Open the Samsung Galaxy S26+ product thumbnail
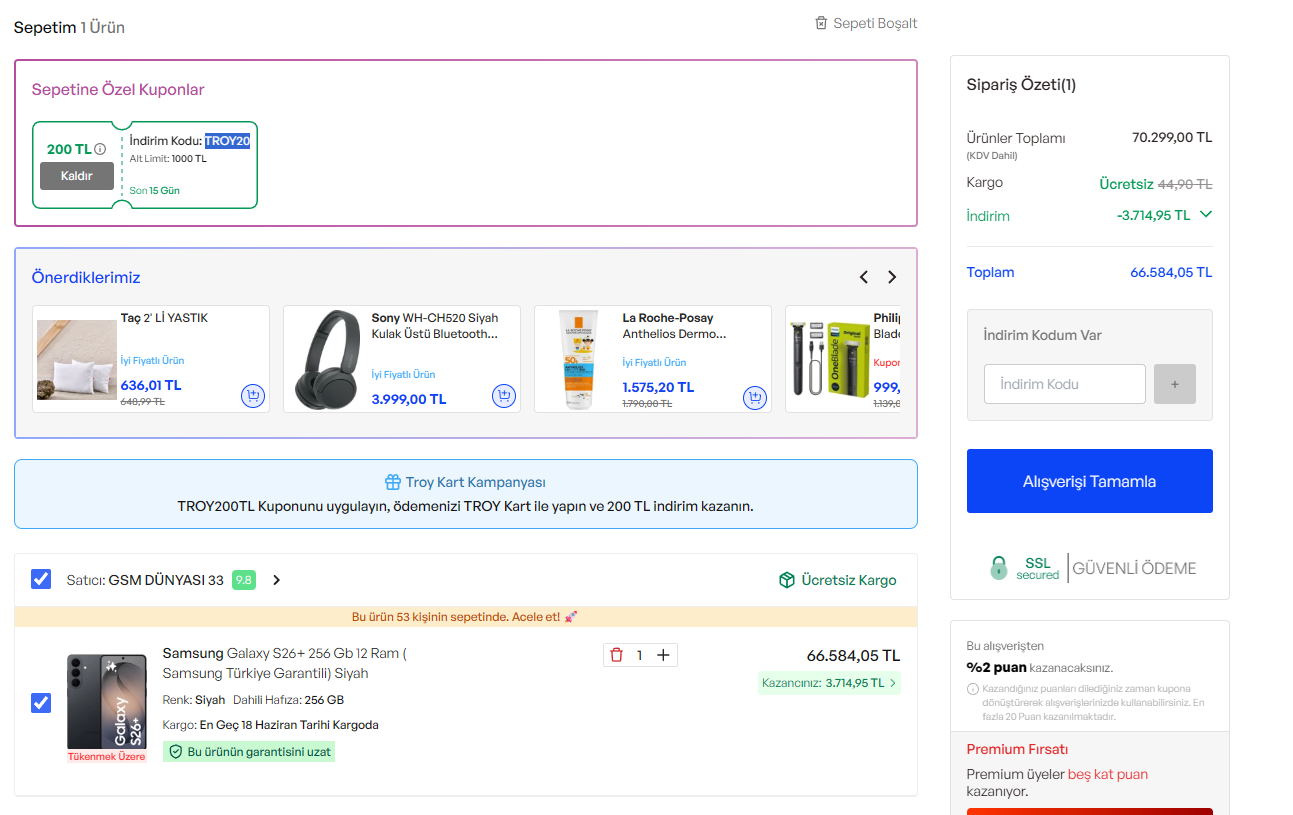Image resolution: width=1293 pixels, height=815 pixels. (107, 702)
